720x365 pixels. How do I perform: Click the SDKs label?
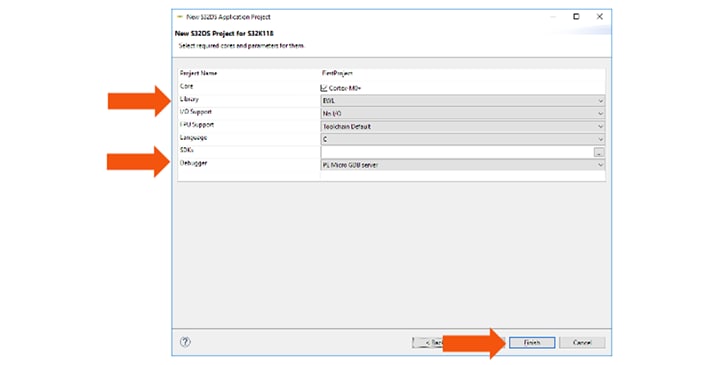(x=186, y=150)
